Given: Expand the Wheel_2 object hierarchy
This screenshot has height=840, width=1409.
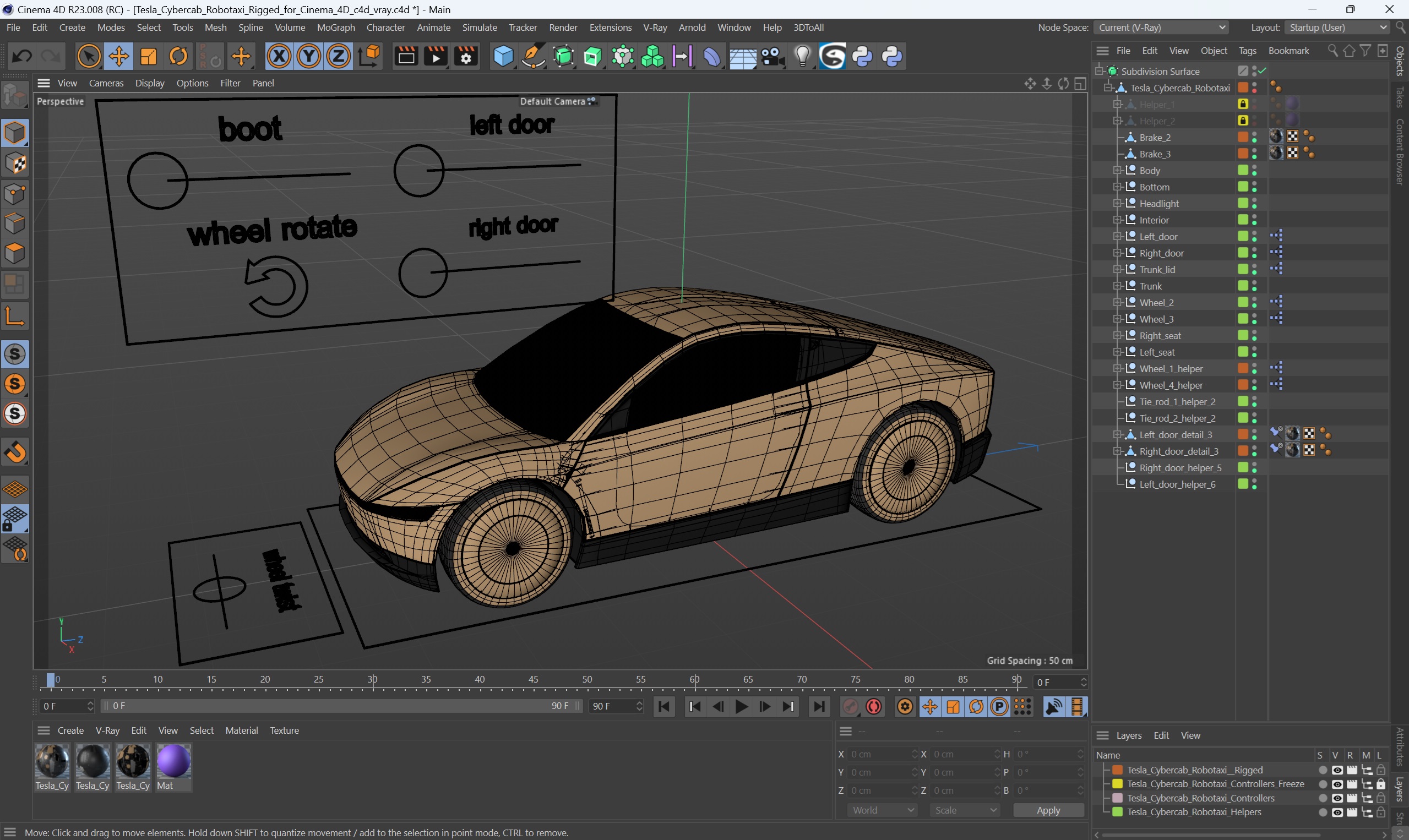Looking at the screenshot, I should [x=1117, y=303].
